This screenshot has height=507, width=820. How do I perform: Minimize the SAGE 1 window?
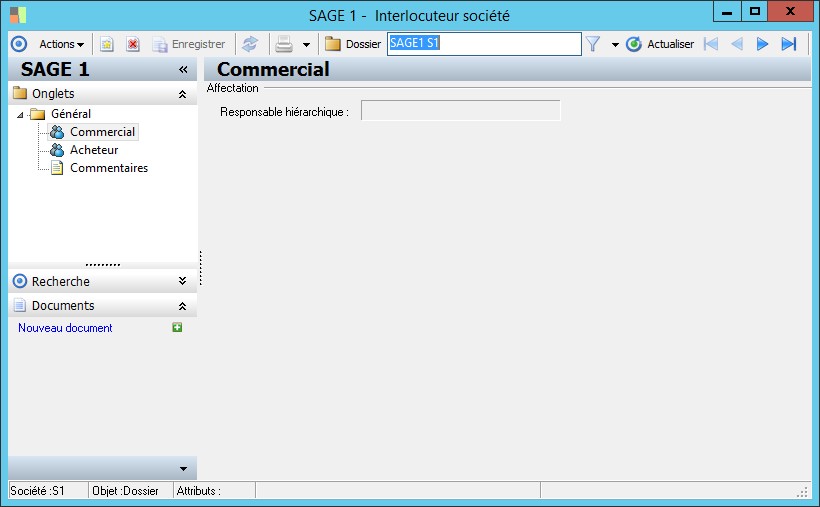(x=727, y=12)
